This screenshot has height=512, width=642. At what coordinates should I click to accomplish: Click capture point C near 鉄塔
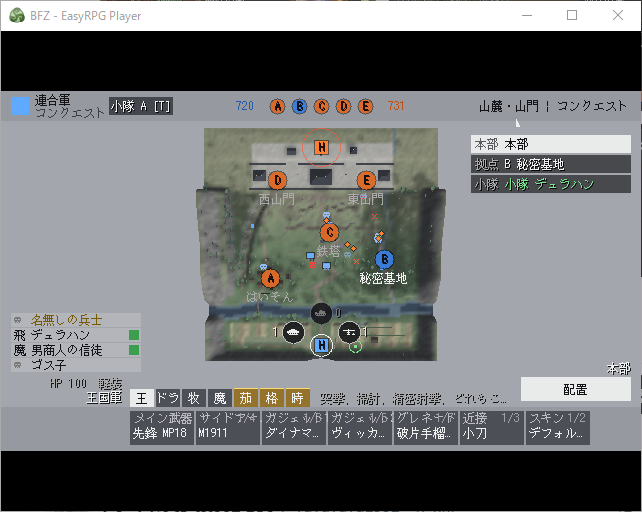(x=329, y=233)
